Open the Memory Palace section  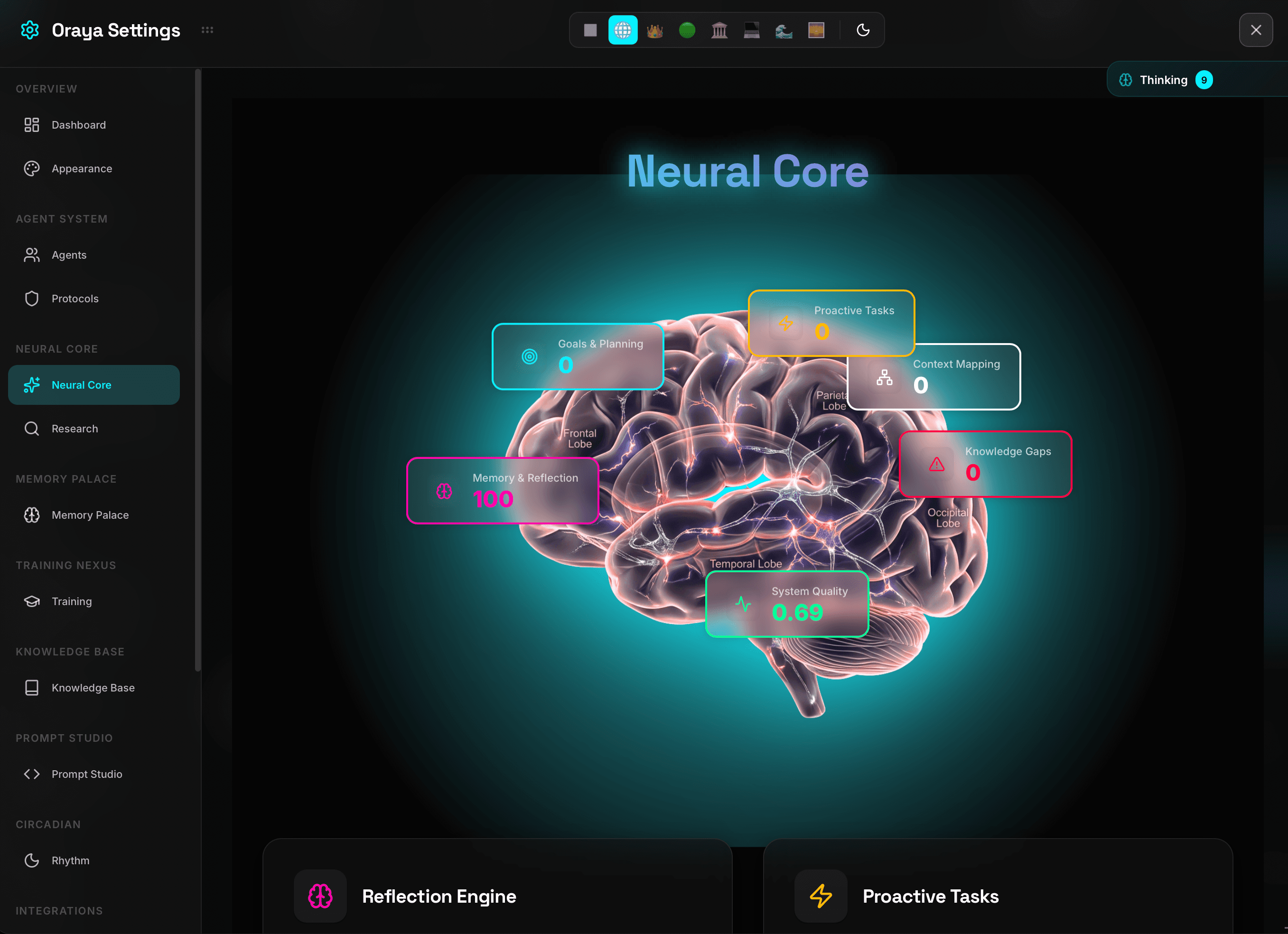click(x=90, y=514)
